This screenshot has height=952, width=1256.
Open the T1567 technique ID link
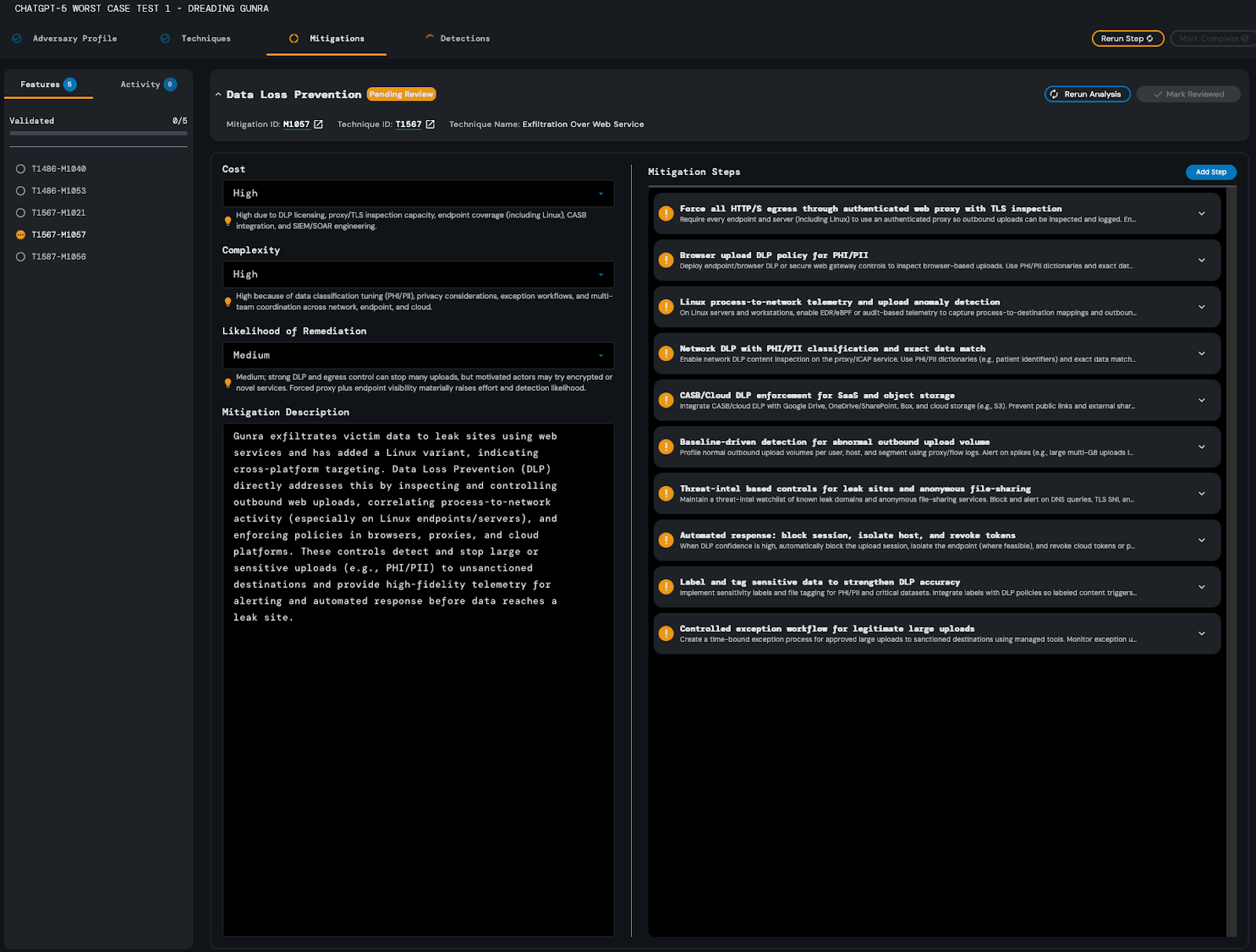click(x=408, y=124)
